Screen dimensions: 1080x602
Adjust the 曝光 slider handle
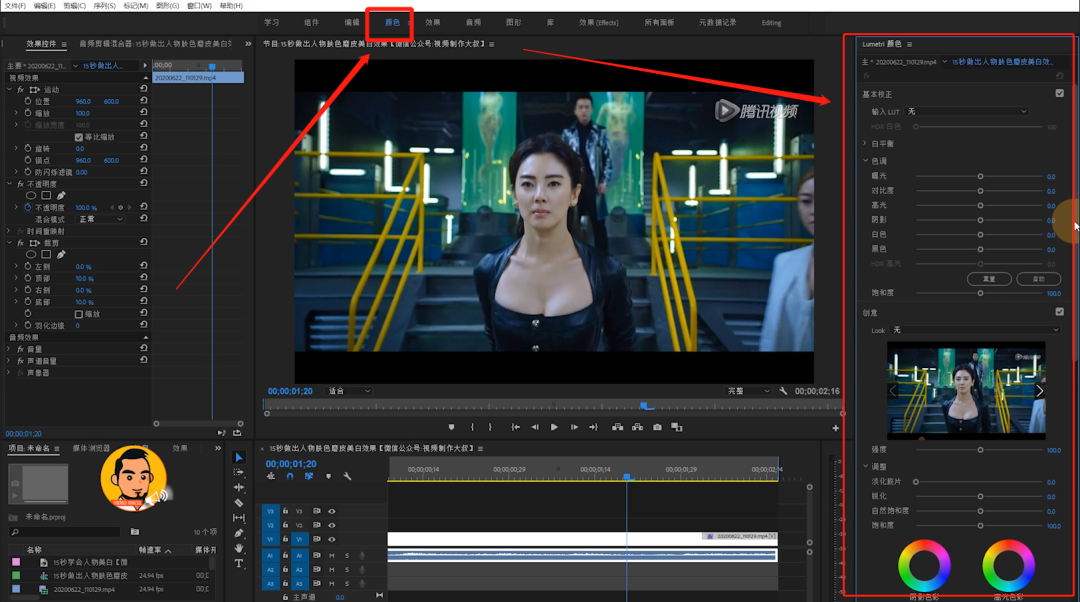click(x=980, y=176)
